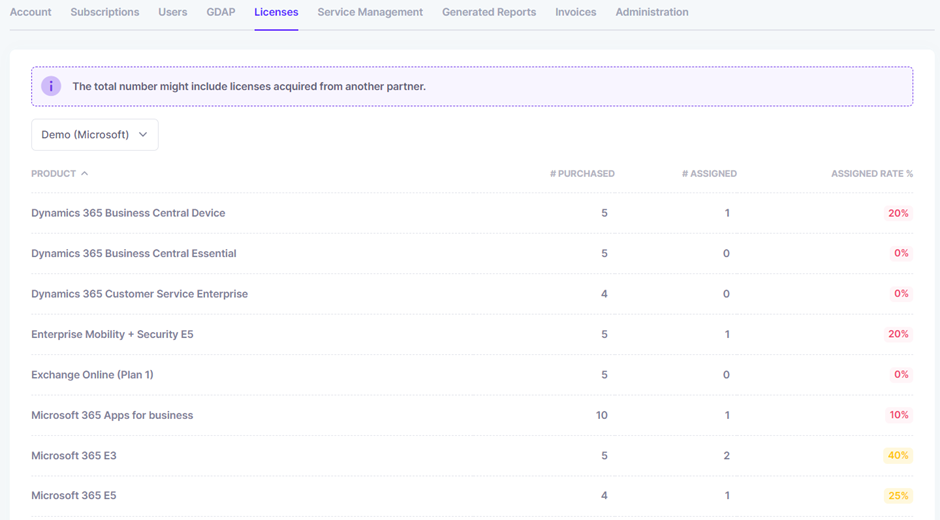
Task: Click the 25% badge for Microsoft 365 E5
Action: (x=898, y=495)
